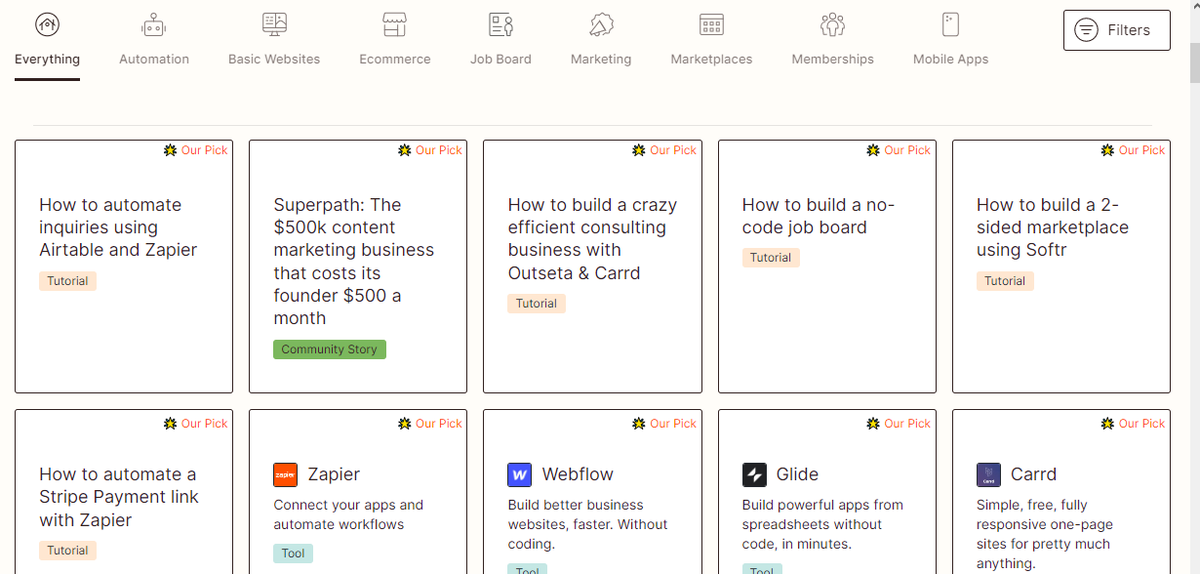
Task: Click the Carrd logo icon
Action: [988, 474]
